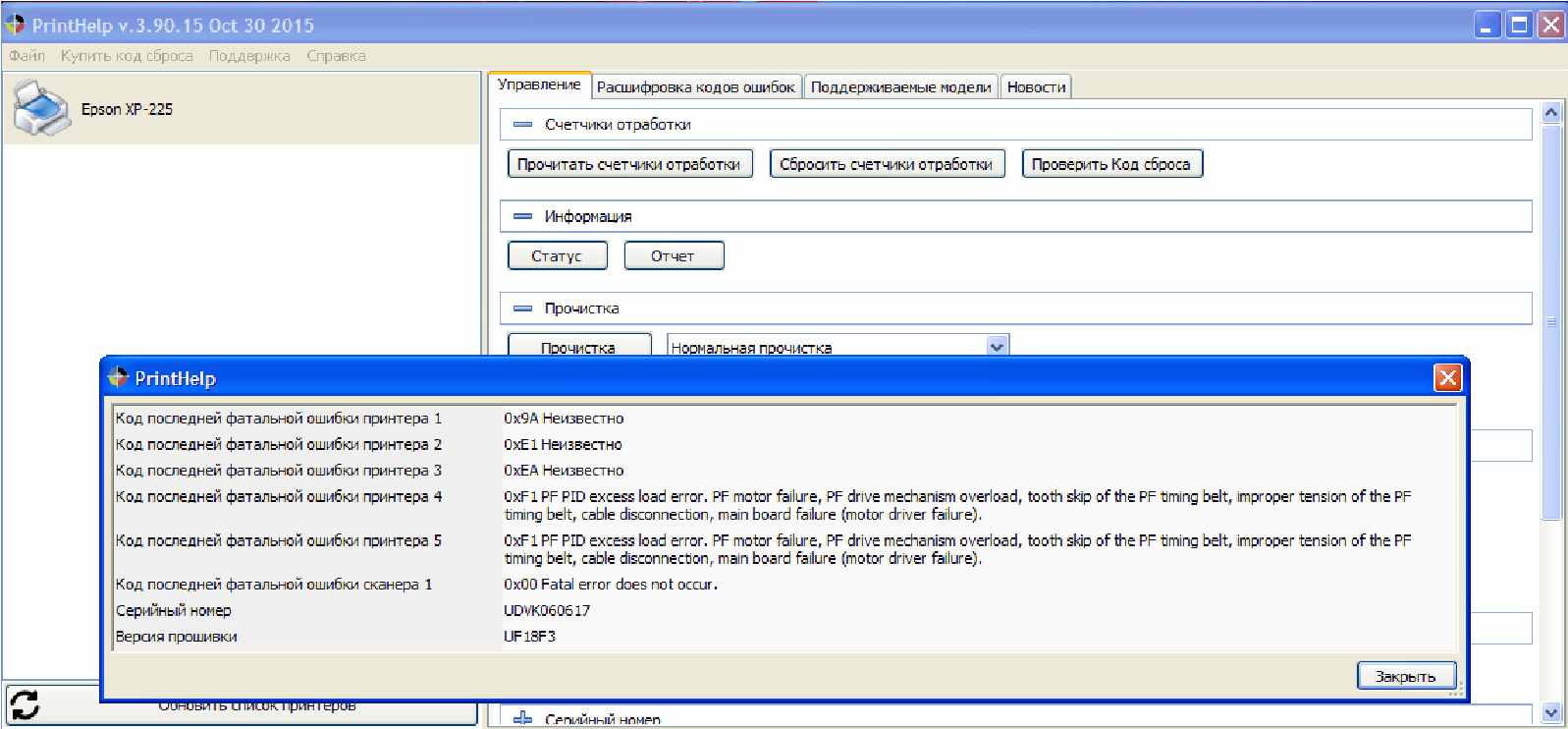
Task: Switch to Расшифровка кодов ошибок tab
Action: [x=696, y=87]
